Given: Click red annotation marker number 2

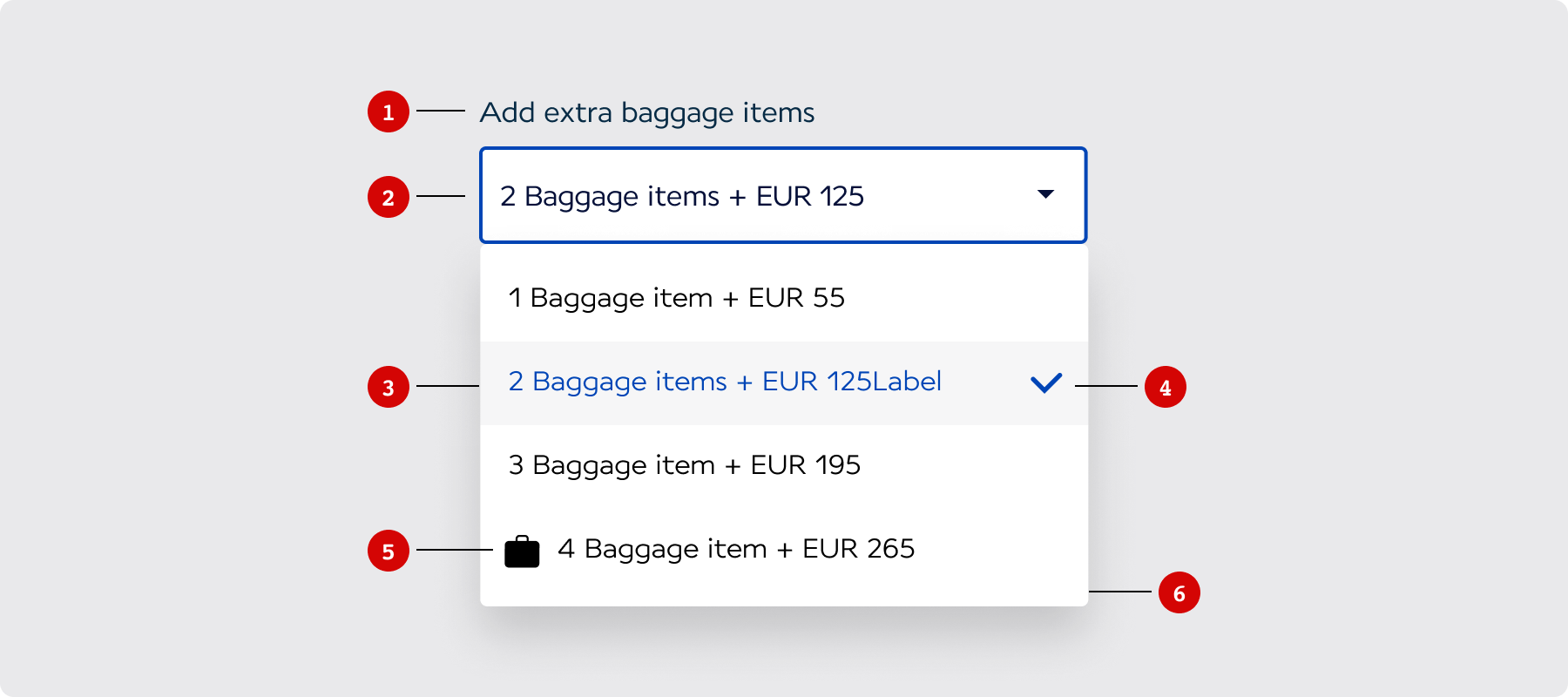Looking at the screenshot, I should [x=389, y=197].
